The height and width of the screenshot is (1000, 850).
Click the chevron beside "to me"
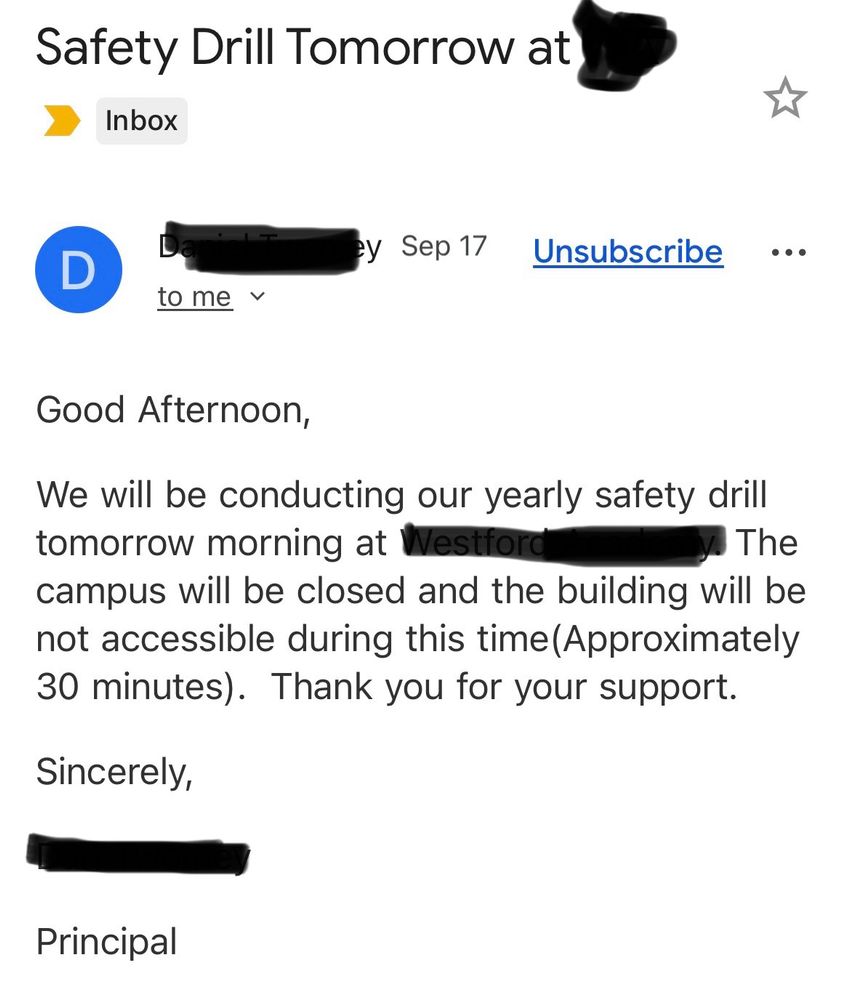coord(256,297)
